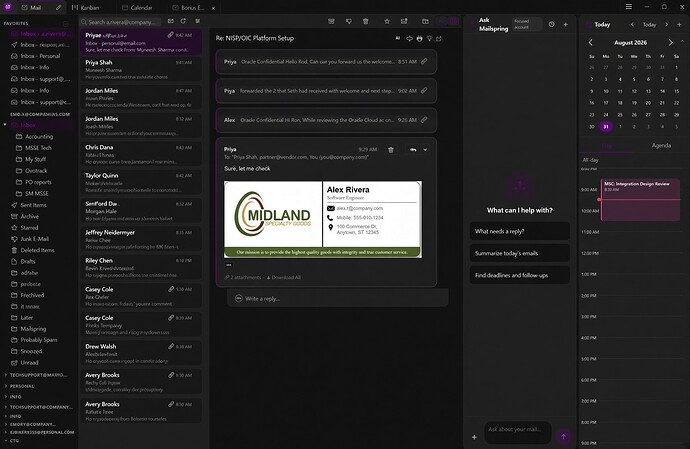The height and width of the screenshot is (449, 690).
Task: Click the Today button in calendar header
Action: click(x=650, y=25)
